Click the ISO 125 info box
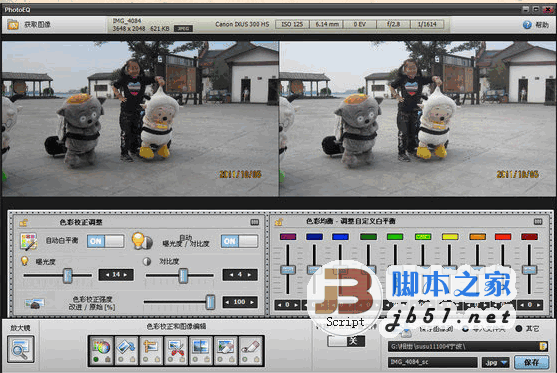This screenshot has width=557, height=373. click(292, 24)
